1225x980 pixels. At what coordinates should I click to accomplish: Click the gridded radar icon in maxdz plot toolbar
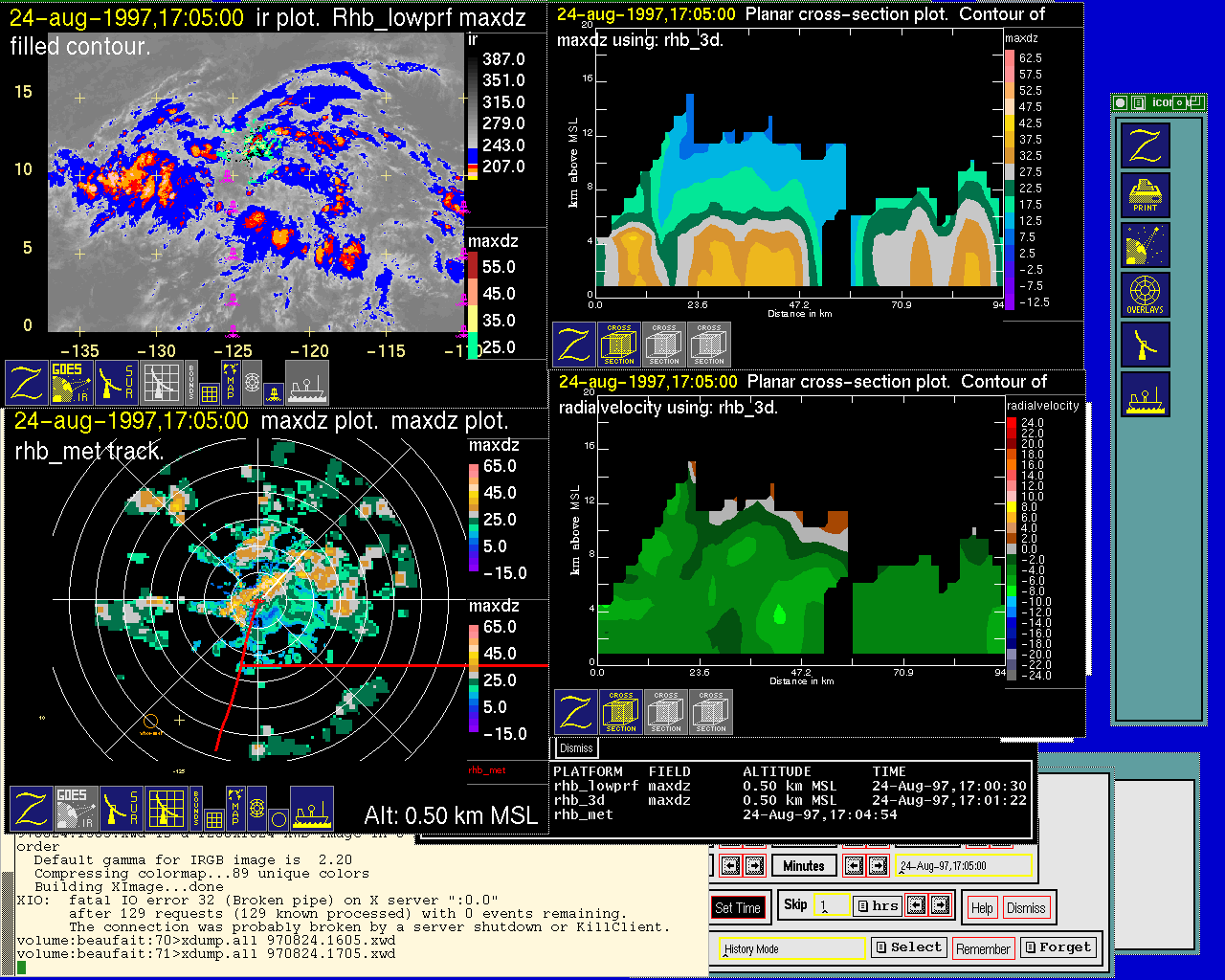tap(165, 809)
